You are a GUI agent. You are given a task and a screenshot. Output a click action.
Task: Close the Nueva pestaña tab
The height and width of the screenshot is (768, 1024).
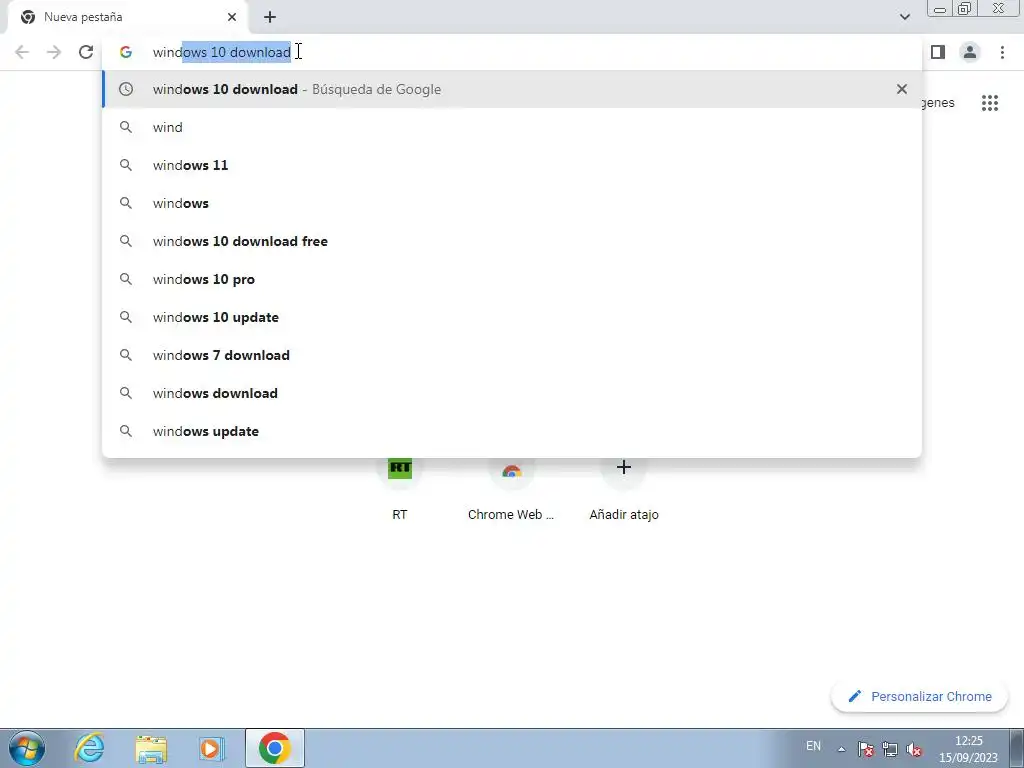(232, 17)
